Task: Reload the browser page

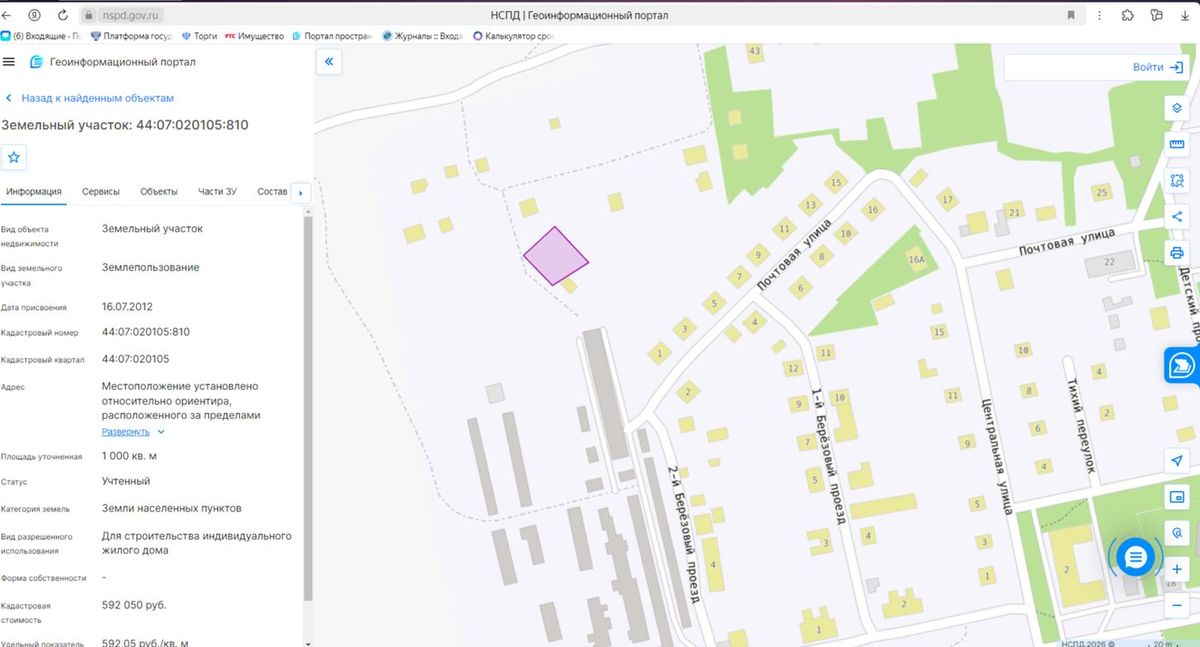Action: tap(63, 15)
